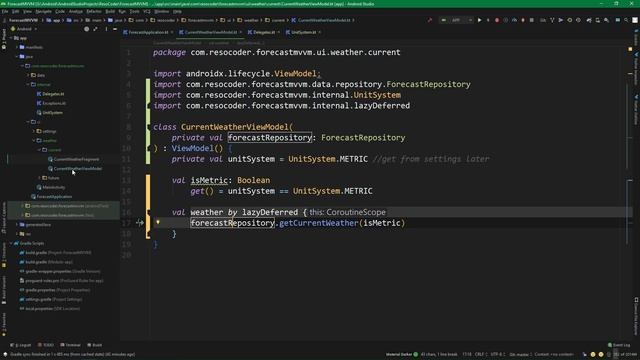This screenshot has width=640, height=360.
Task: Click the user avatar icon at toolbar end
Action: pos(635,20)
